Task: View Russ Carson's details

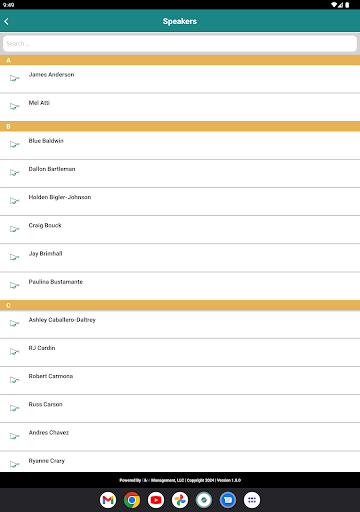Action: (x=180, y=409)
